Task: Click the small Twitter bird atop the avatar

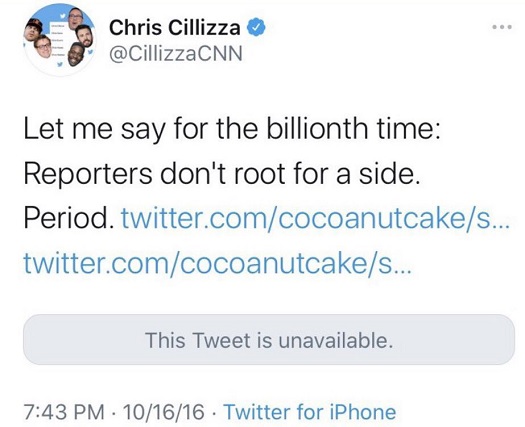Action: point(62,15)
